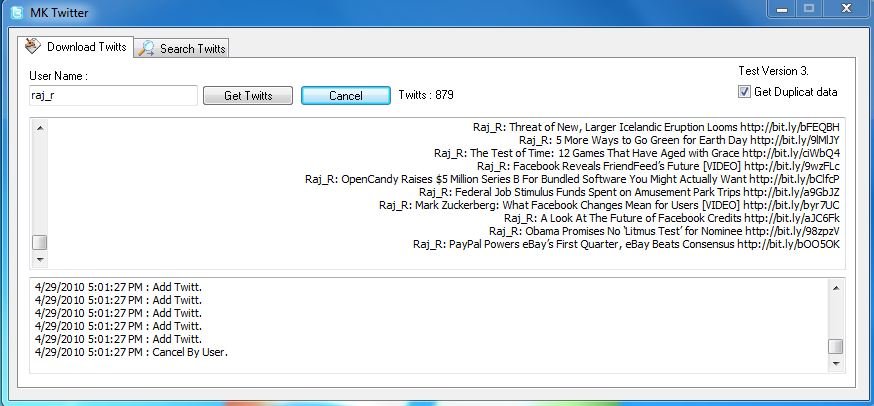Image resolution: width=874 pixels, height=406 pixels.
Task: Click the Test Version 3. label
Action: [774, 71]
